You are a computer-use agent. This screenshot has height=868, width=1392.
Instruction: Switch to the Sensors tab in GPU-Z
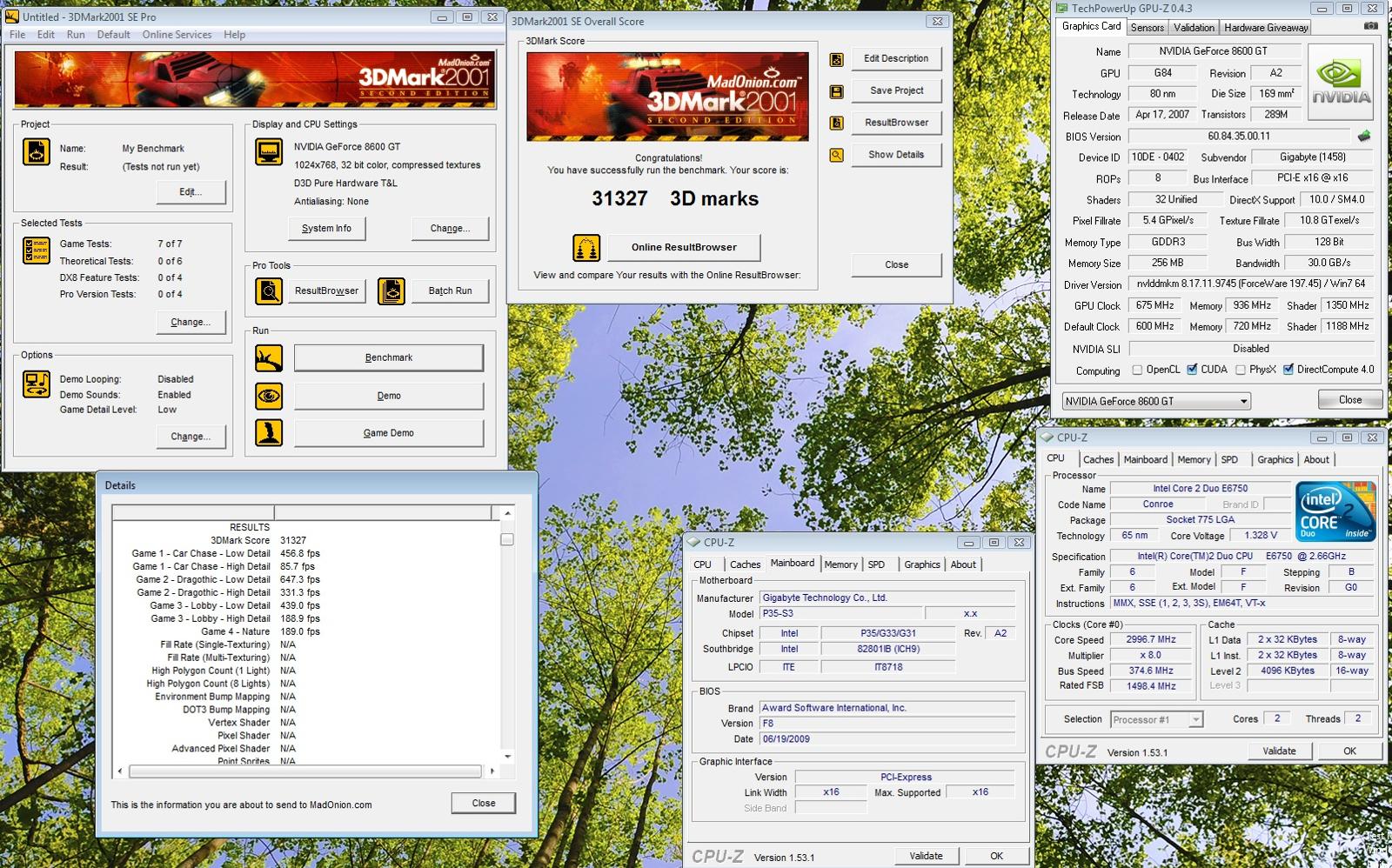1147,28
